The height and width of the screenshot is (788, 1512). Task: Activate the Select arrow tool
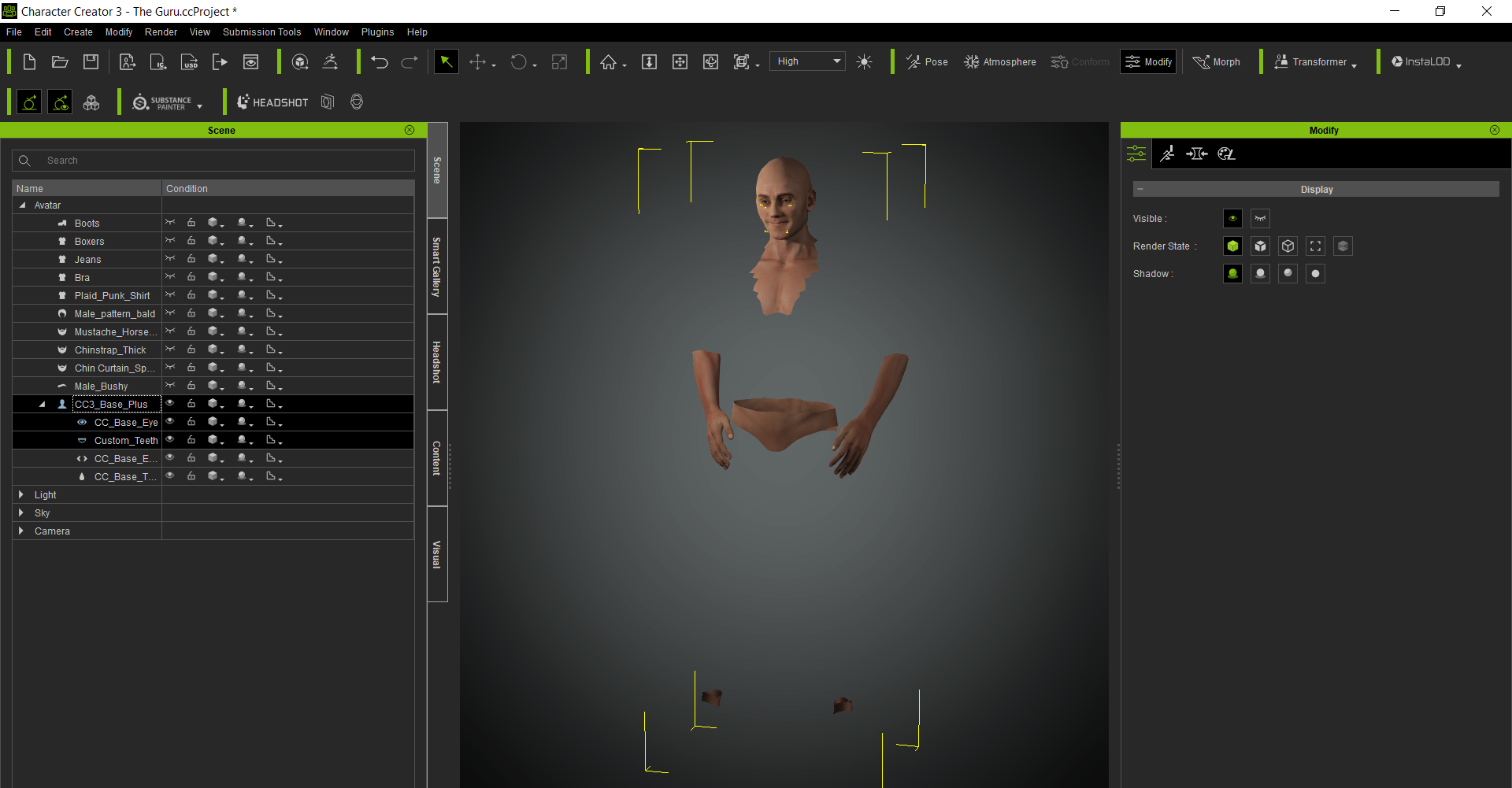tap(446, 62)
